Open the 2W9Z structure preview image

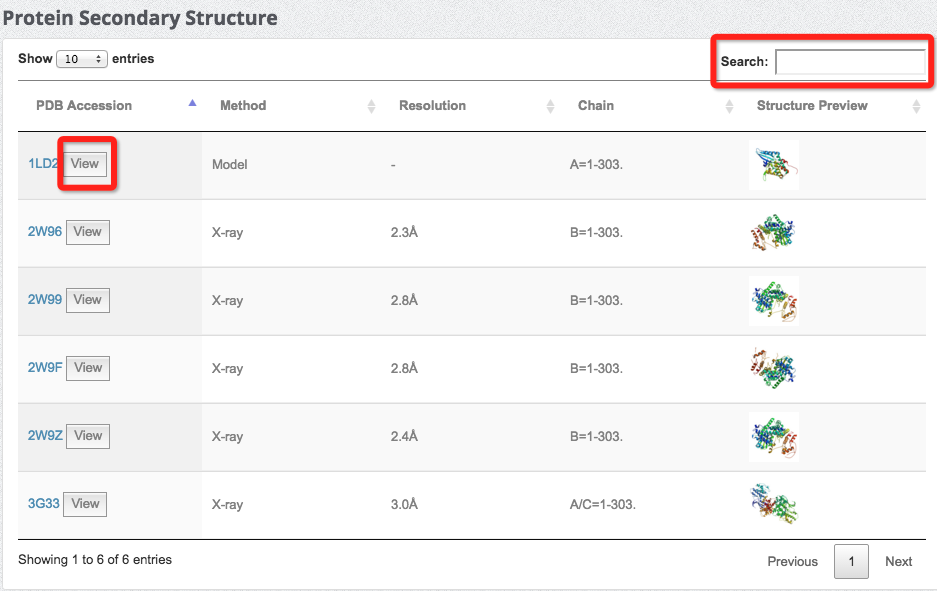[x=773, y=437]
